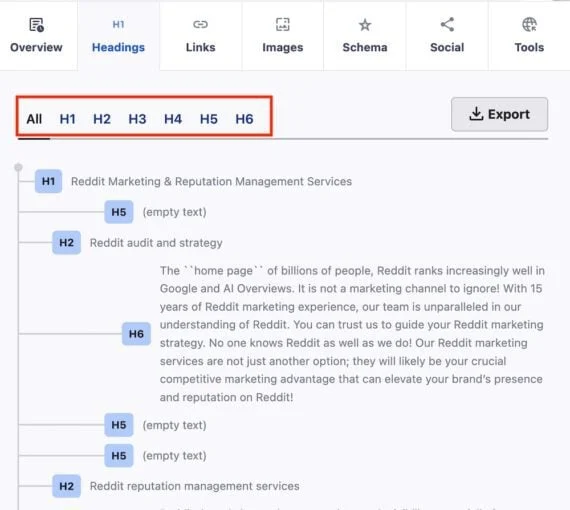Click the Overview document icon

(x=36, y=25)
